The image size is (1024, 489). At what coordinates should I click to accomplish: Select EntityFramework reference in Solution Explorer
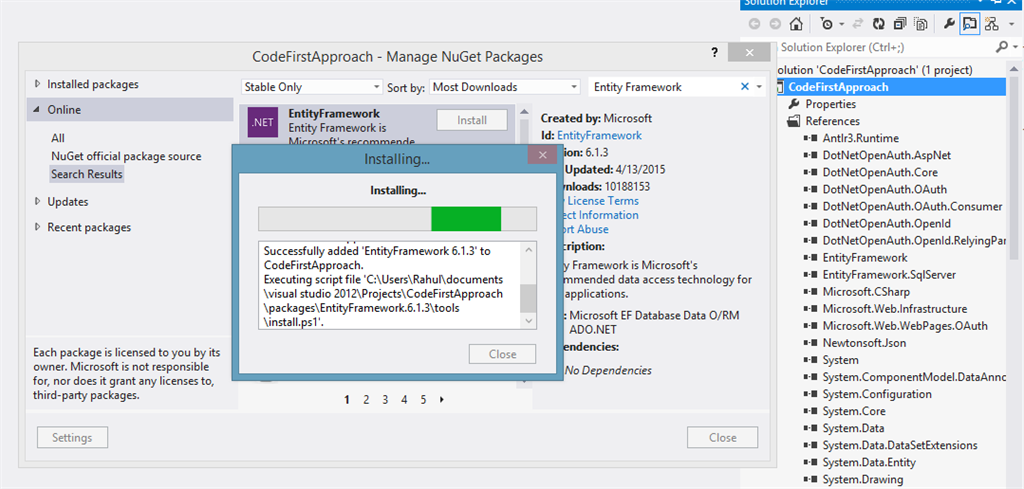click(865, 258)
